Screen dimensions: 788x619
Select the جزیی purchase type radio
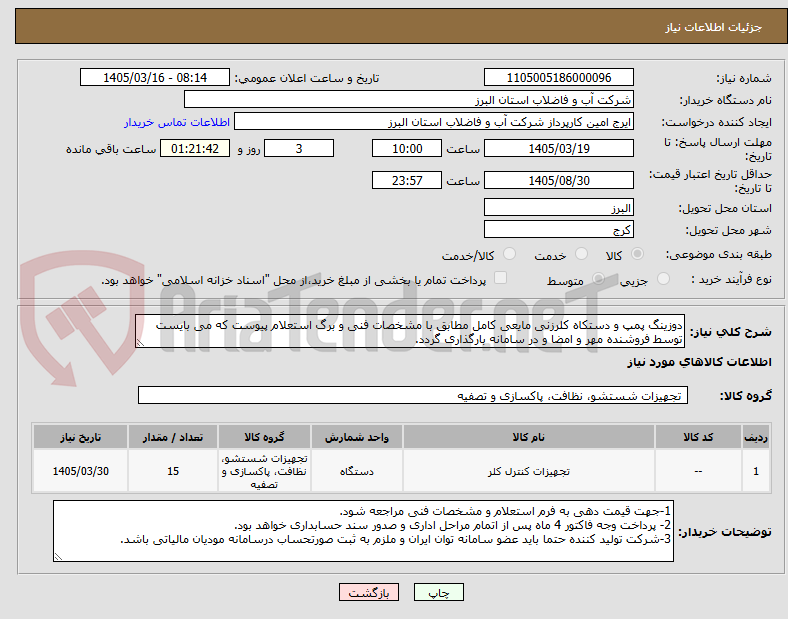[x=663, y=279]
